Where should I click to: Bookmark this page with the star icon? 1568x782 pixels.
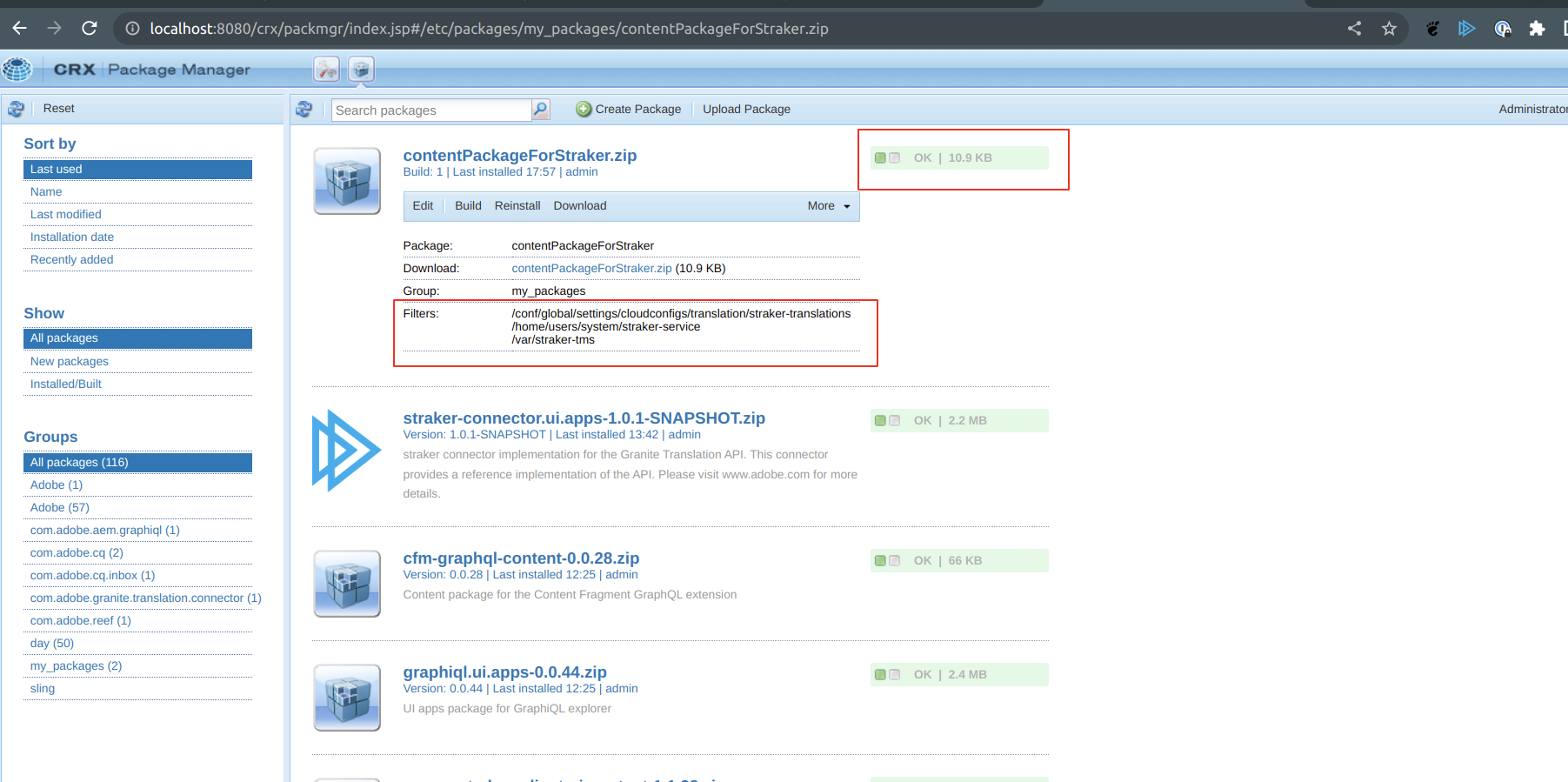click(1389, 29)
